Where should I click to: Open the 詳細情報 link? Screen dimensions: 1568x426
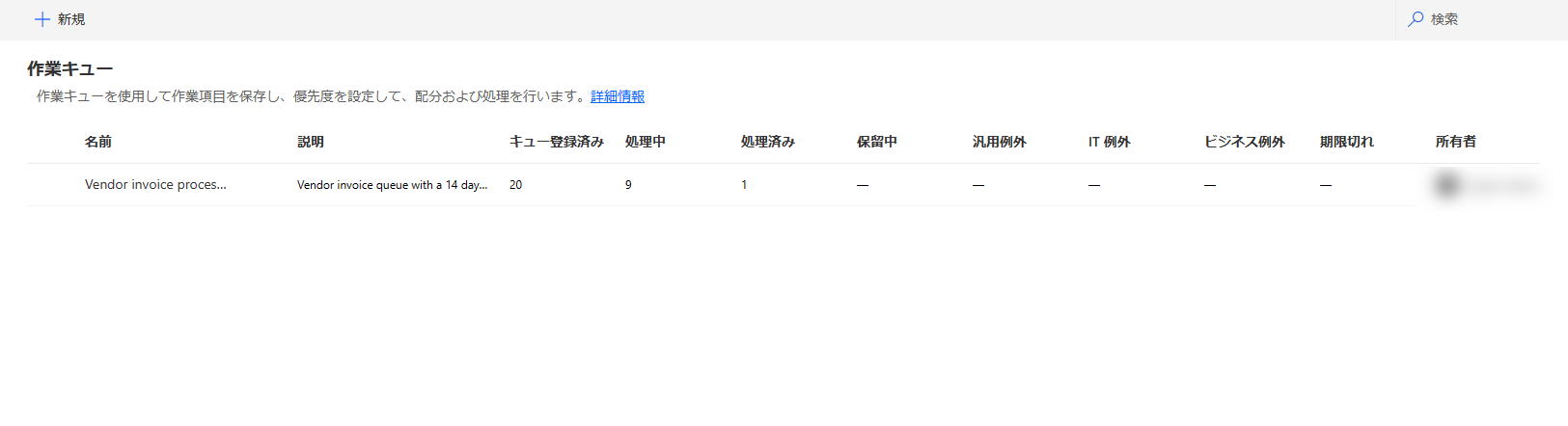[618, 96]
